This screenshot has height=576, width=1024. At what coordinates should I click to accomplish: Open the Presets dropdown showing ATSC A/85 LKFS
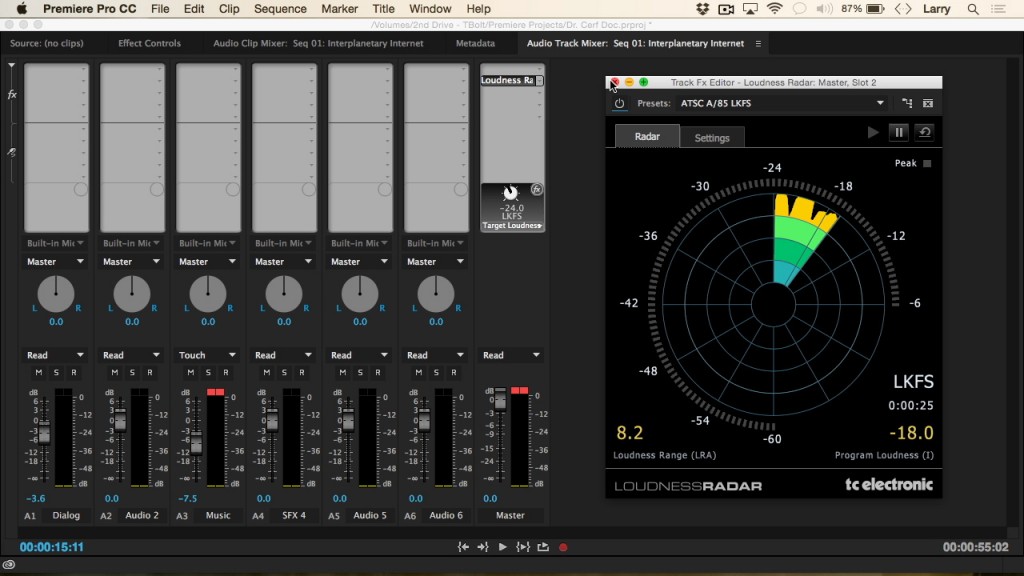coord(782,103)
